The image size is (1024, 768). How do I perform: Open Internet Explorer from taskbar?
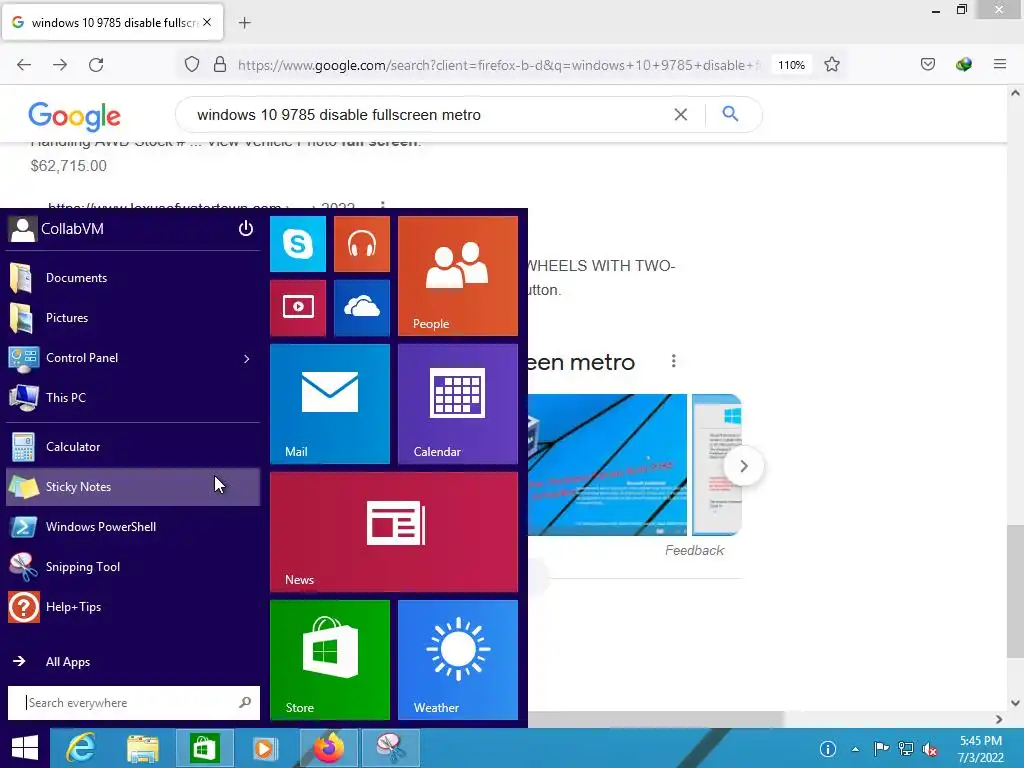point(81,748)
